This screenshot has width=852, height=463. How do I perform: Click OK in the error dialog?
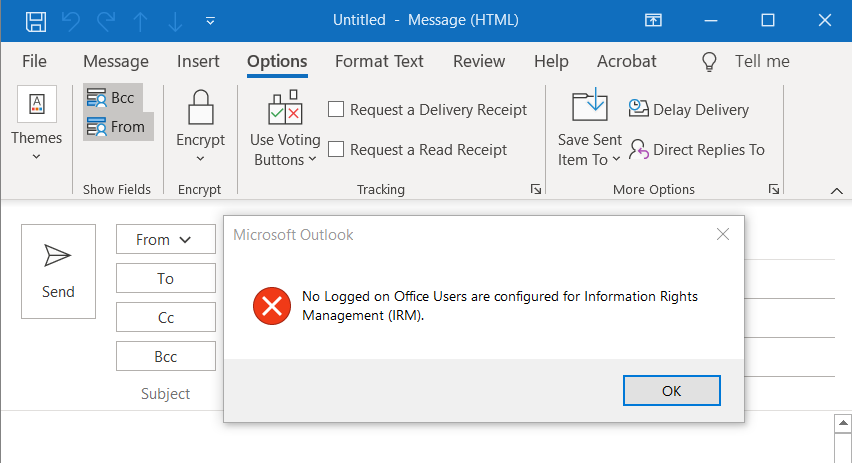[x=672, y=391]
